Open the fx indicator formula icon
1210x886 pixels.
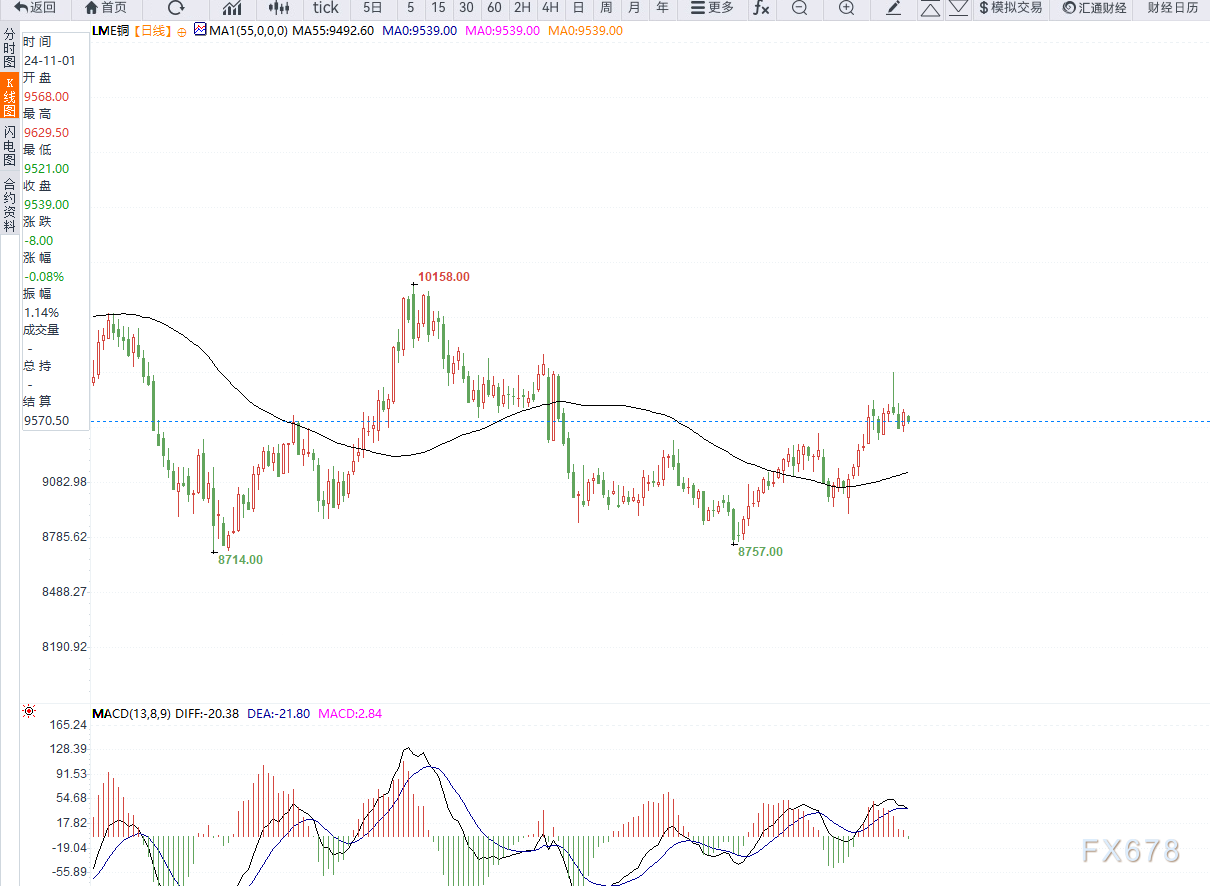761,8
